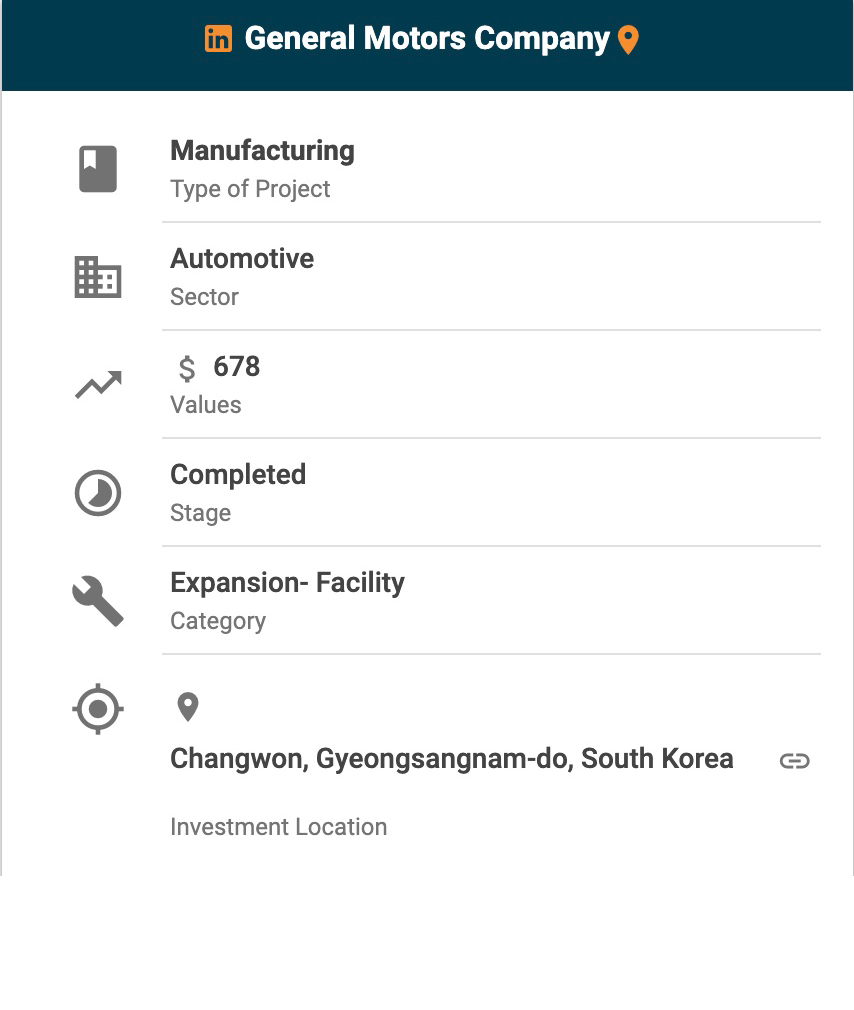
Task: Select the Automotive sector text
Action: [242, 259]
